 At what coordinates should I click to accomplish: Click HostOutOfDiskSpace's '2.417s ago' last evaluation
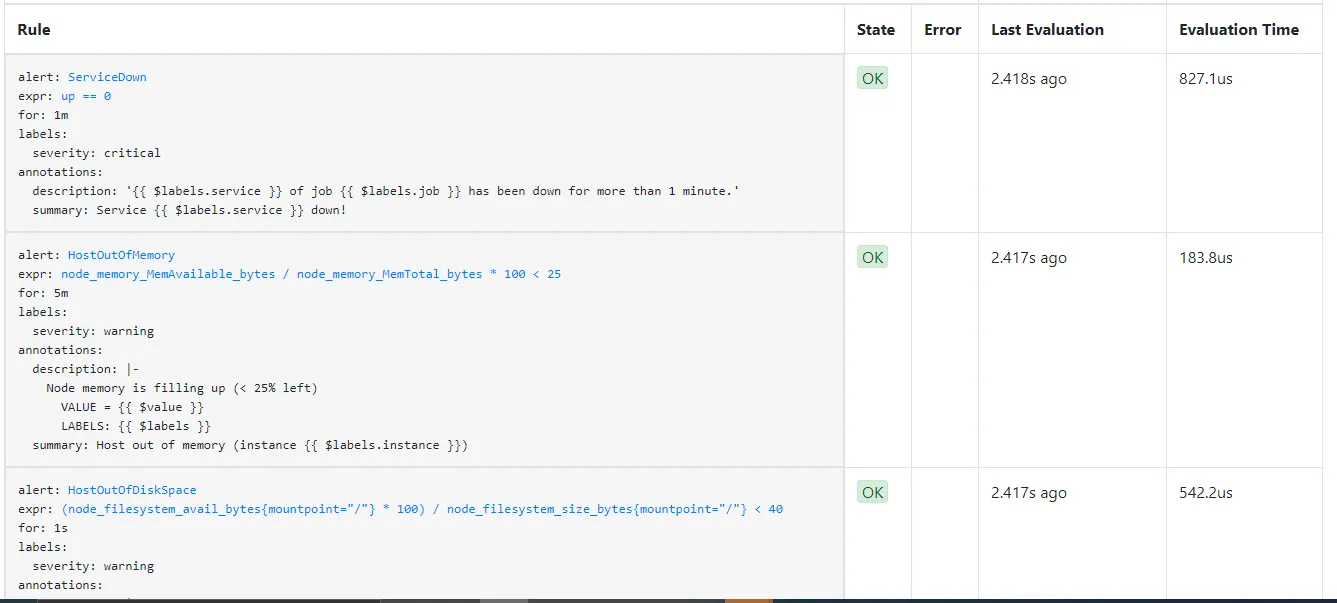[1028, 493]
